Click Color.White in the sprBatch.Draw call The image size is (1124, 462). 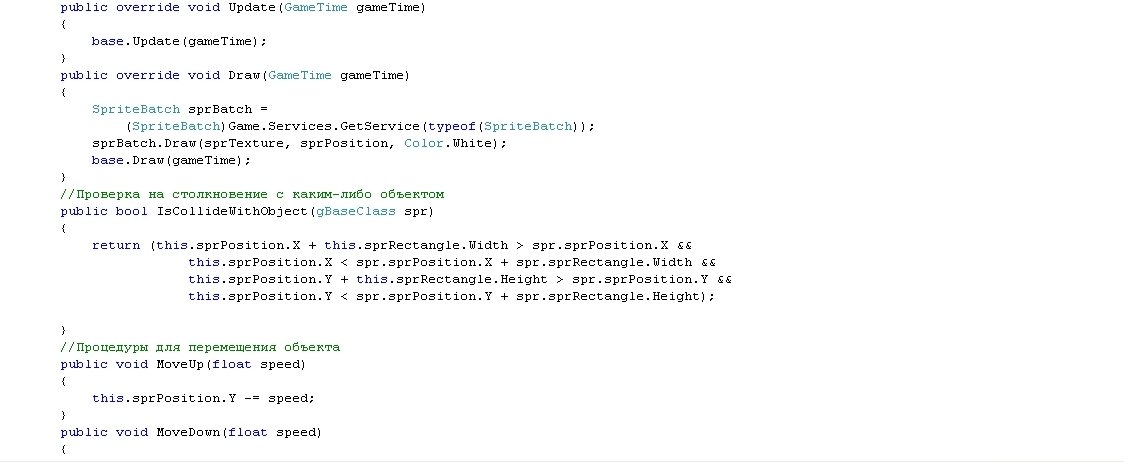(x=451, y=143)
